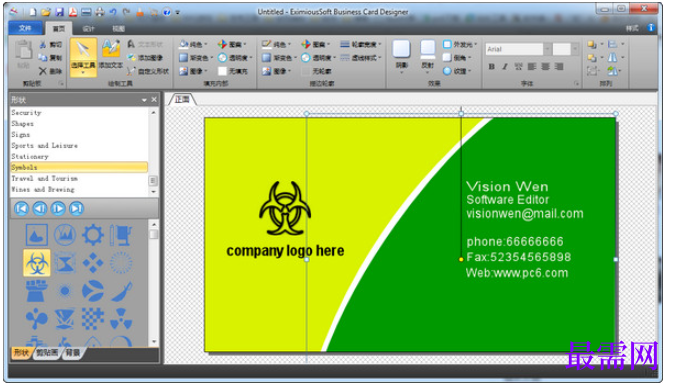Switch to the Design ribbon tab
Screen dimensions: 677x387
(x=89, y=29)
